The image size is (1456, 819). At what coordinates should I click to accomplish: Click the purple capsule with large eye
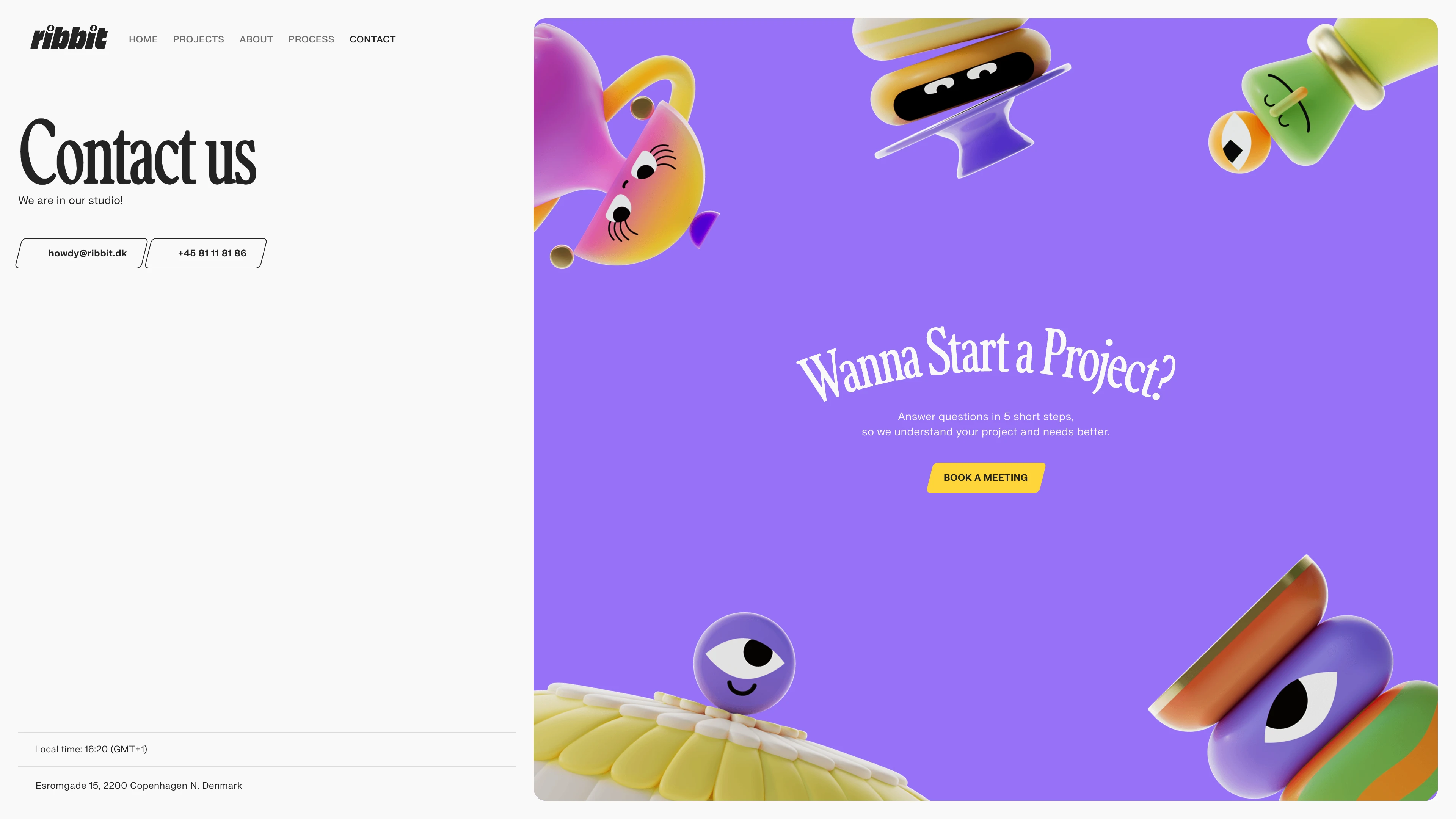pos(1300,706)
